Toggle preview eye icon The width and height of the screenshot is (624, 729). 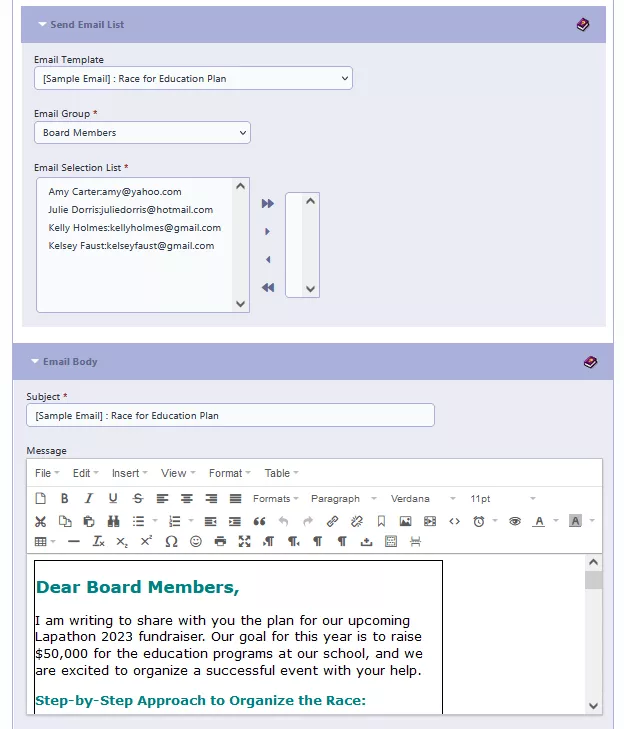click(x=515, y=521)
